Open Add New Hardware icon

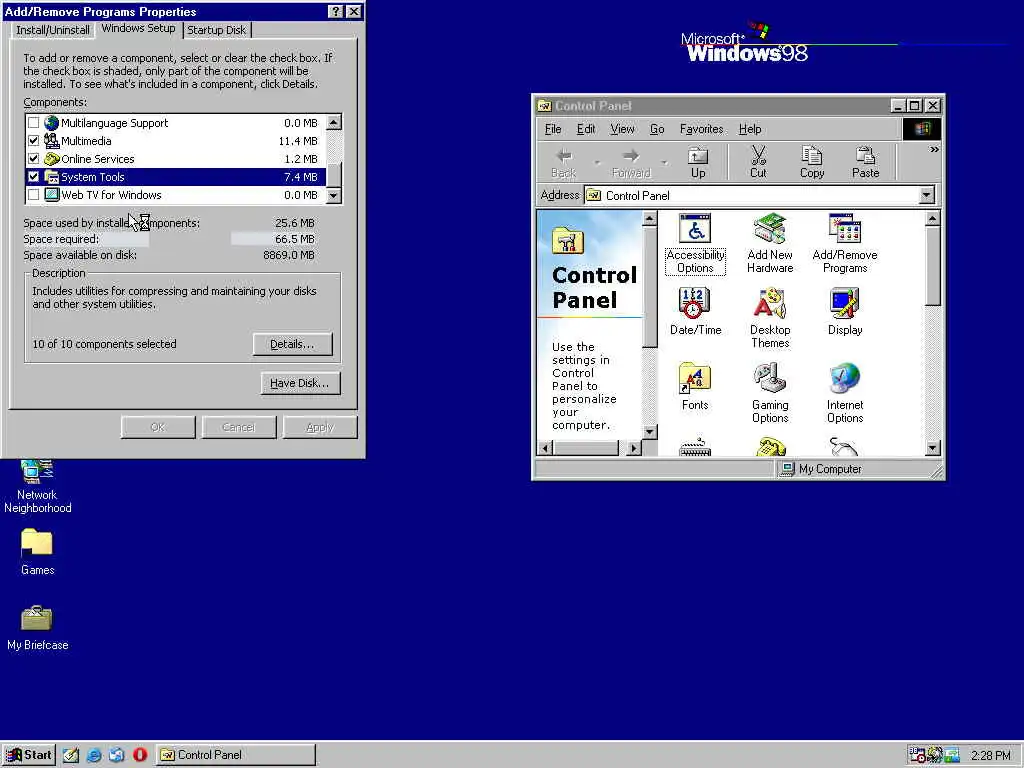pyautogui.click(x=770, y=244)
